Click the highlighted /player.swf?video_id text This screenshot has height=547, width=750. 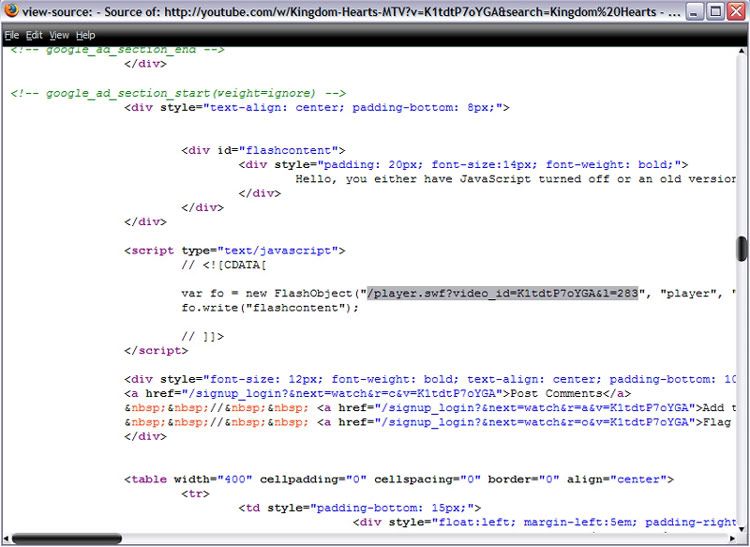click(502, 294)
